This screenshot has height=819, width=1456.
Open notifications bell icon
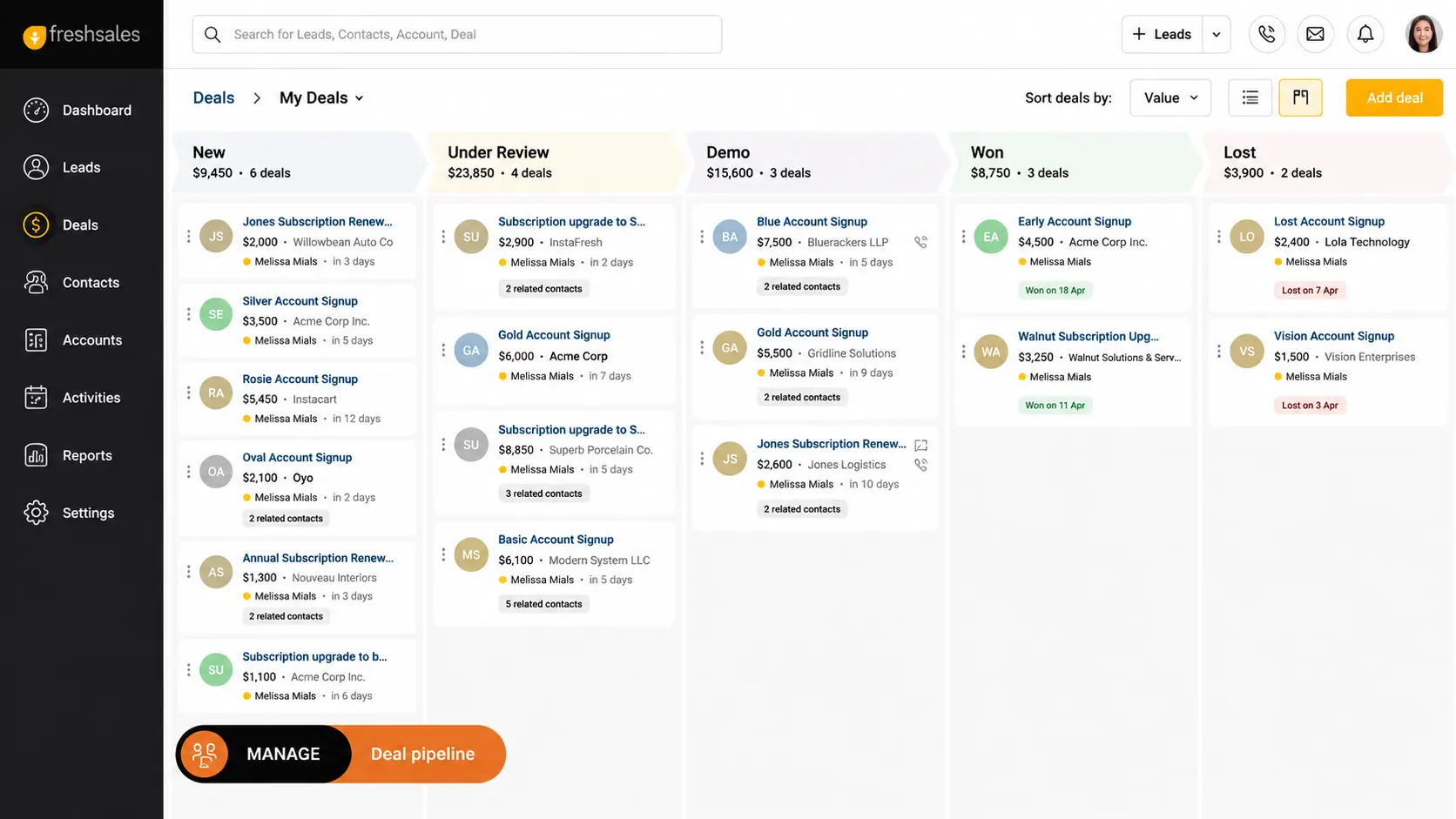[1365, 34]
